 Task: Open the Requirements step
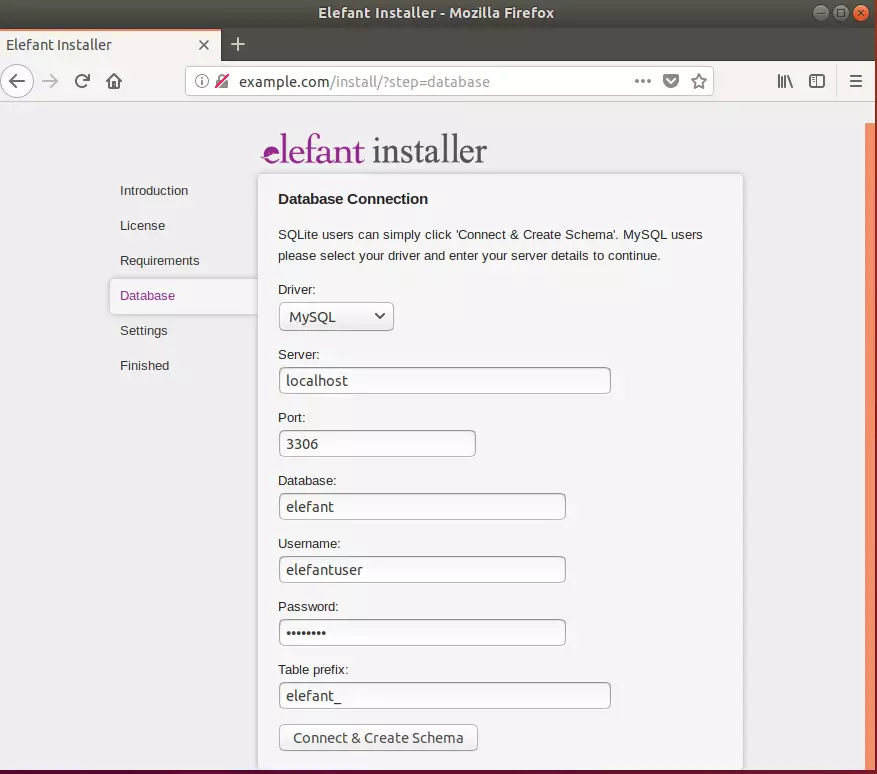pos(159,261)
